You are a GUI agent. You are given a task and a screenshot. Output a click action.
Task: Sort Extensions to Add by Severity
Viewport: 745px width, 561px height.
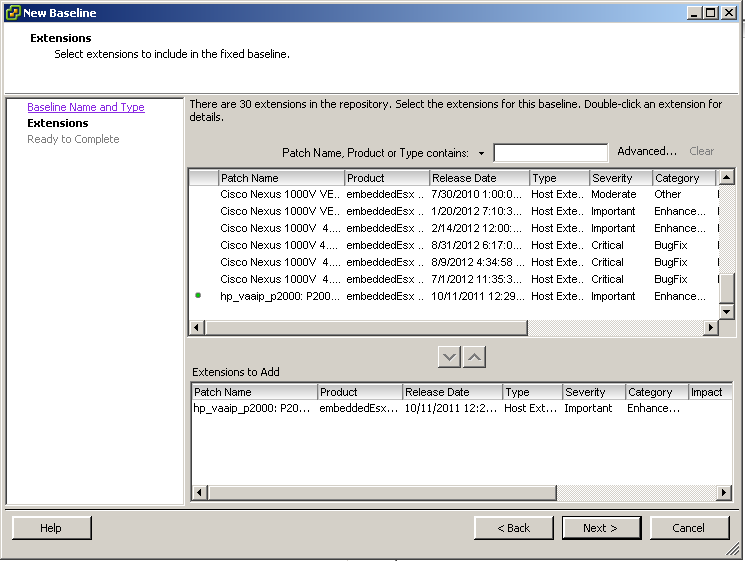pos(594,392)
